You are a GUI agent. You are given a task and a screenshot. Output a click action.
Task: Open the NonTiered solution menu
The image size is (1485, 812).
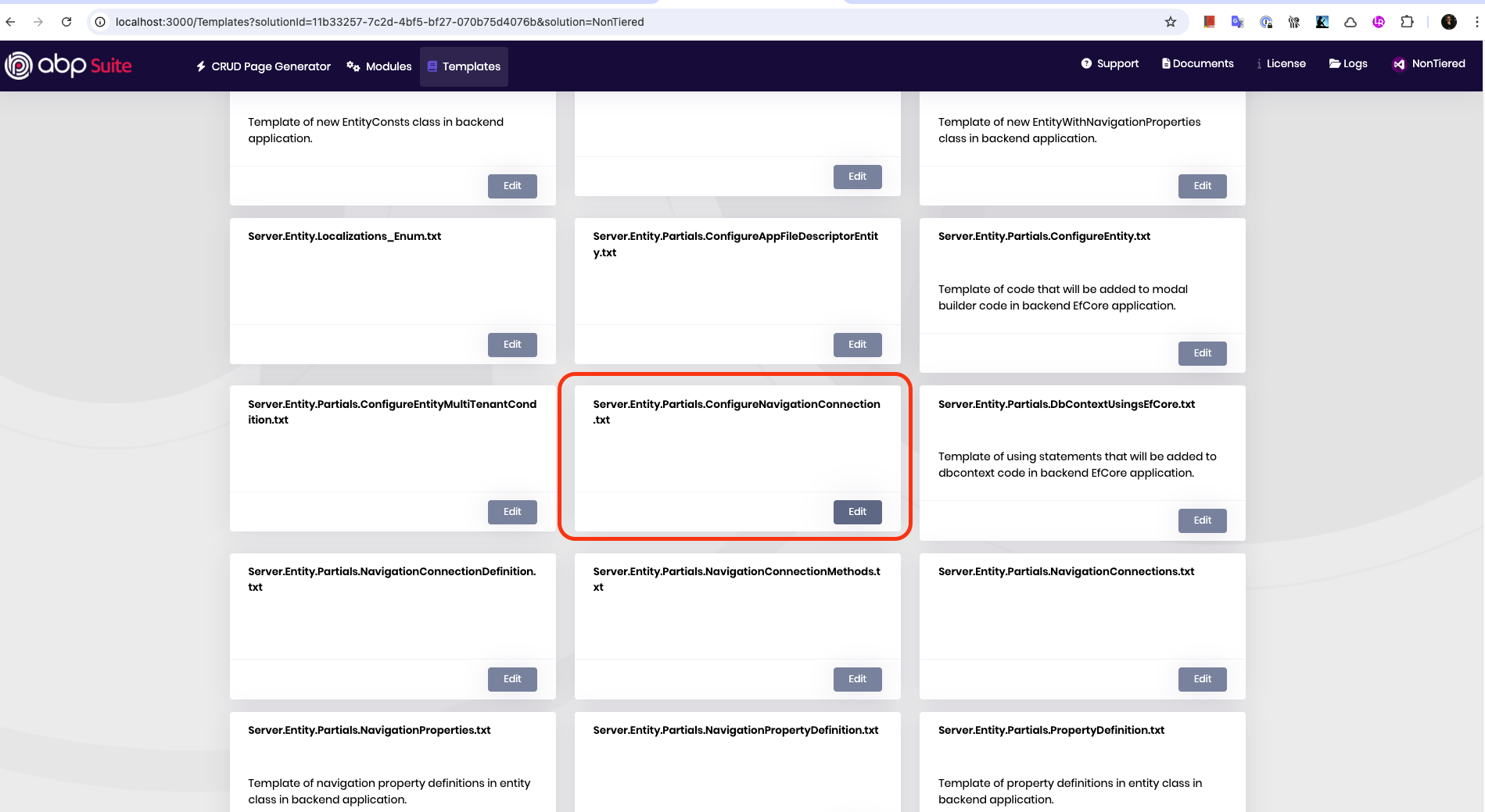1429,64
